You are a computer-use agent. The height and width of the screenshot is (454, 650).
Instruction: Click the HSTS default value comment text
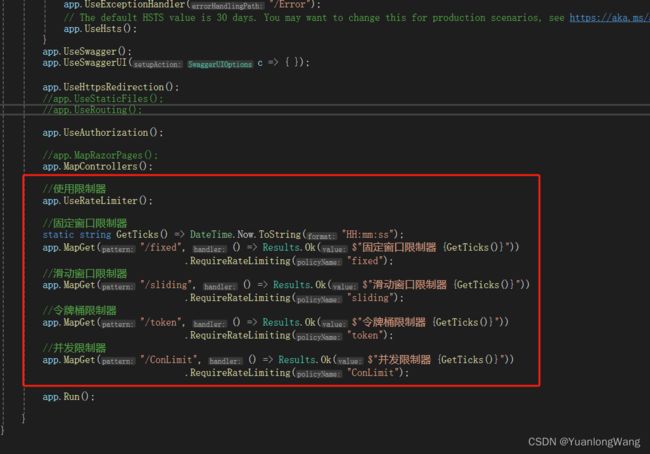coord(315,18)
